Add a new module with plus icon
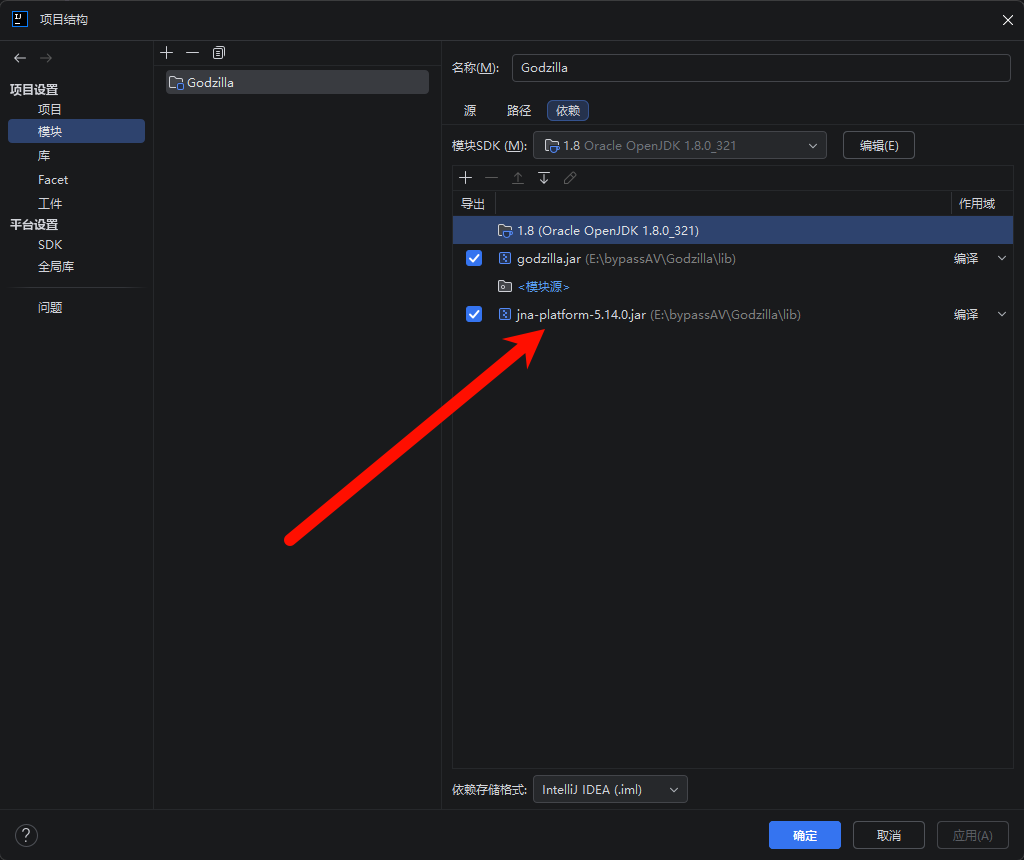Image resolution: width=1024 pixels, height=860 pixels. point(167,53)
